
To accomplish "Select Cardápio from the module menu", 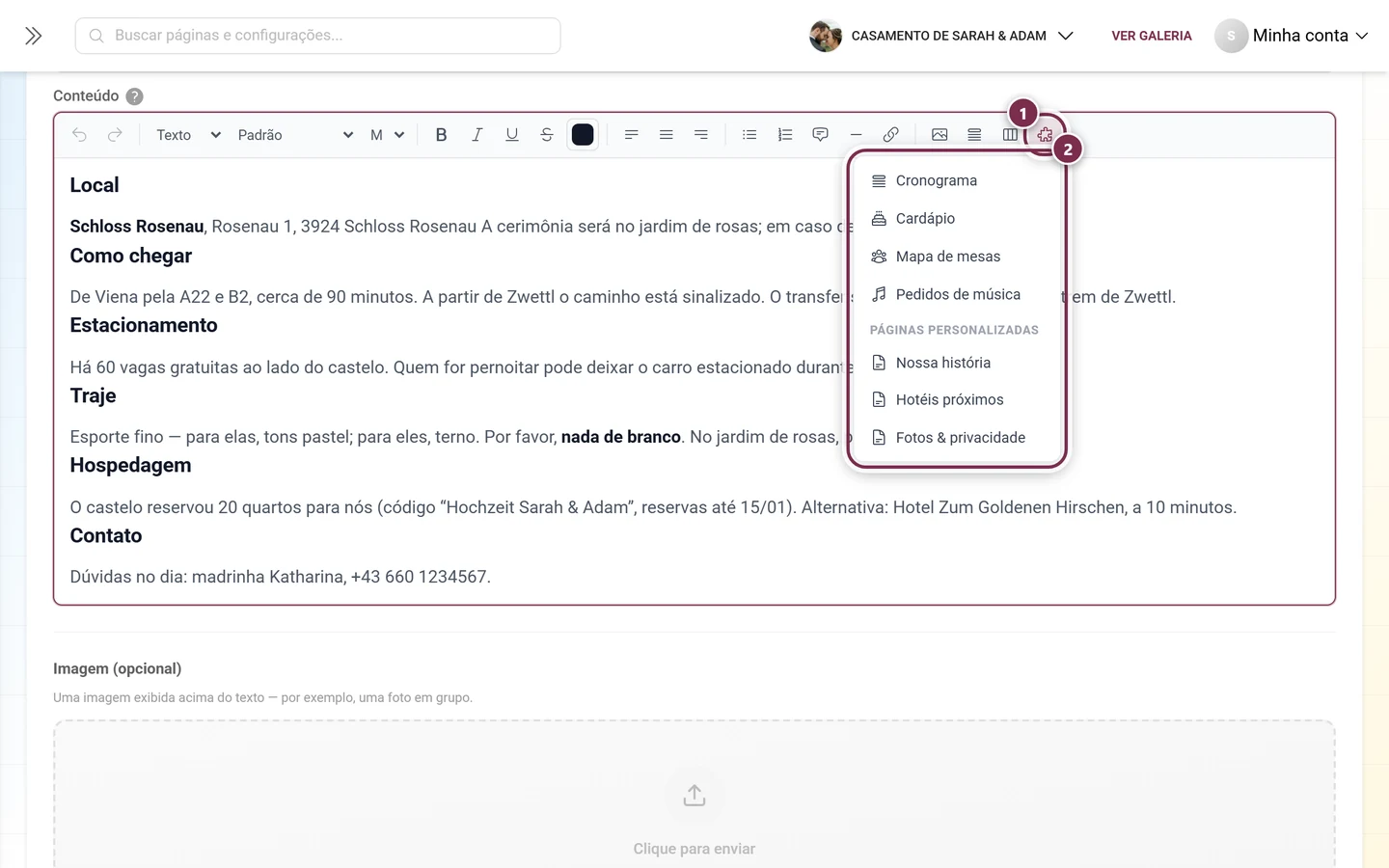I will point(957,218).
